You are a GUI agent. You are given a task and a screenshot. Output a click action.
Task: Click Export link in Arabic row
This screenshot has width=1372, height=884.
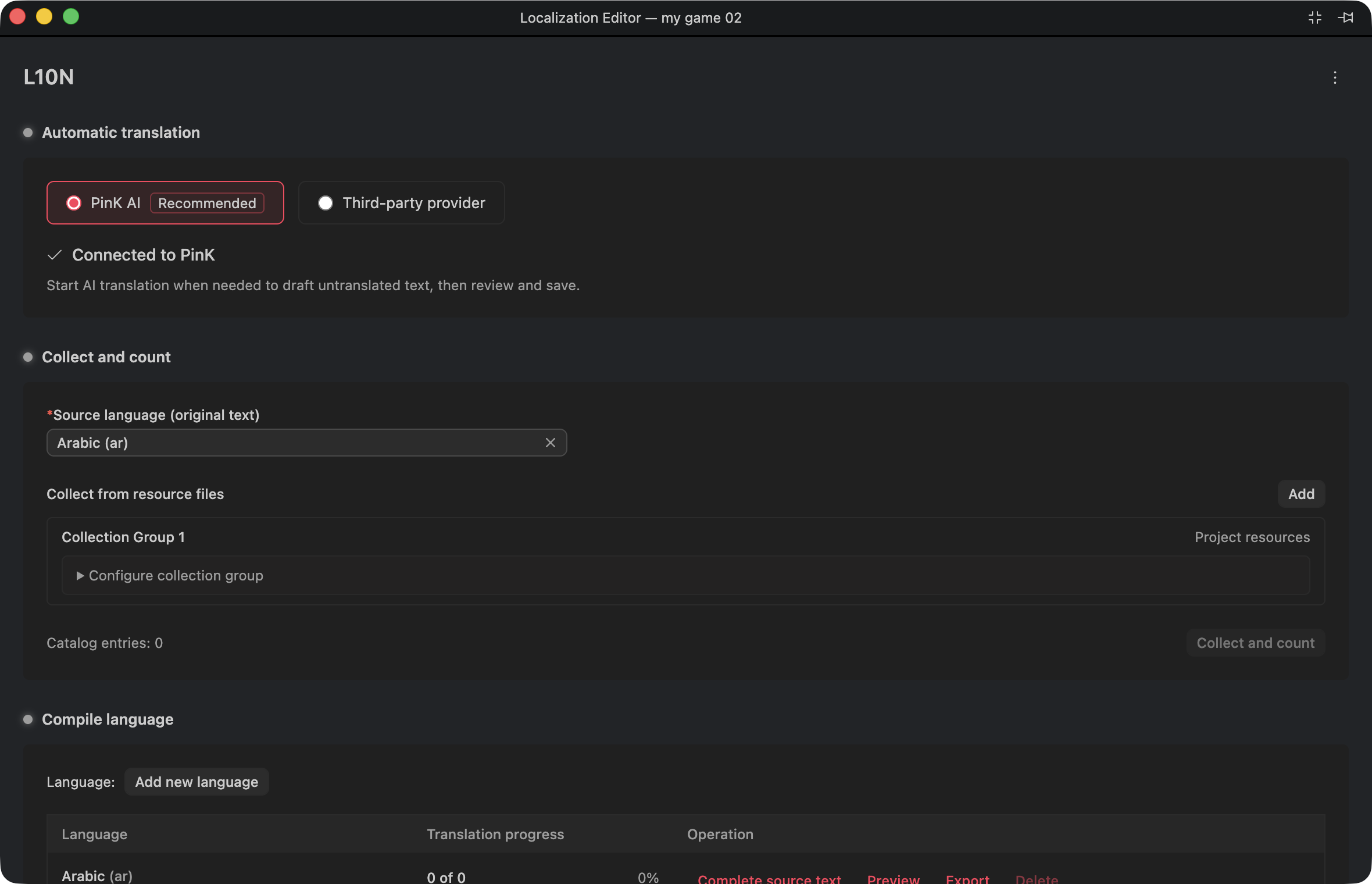967,879
